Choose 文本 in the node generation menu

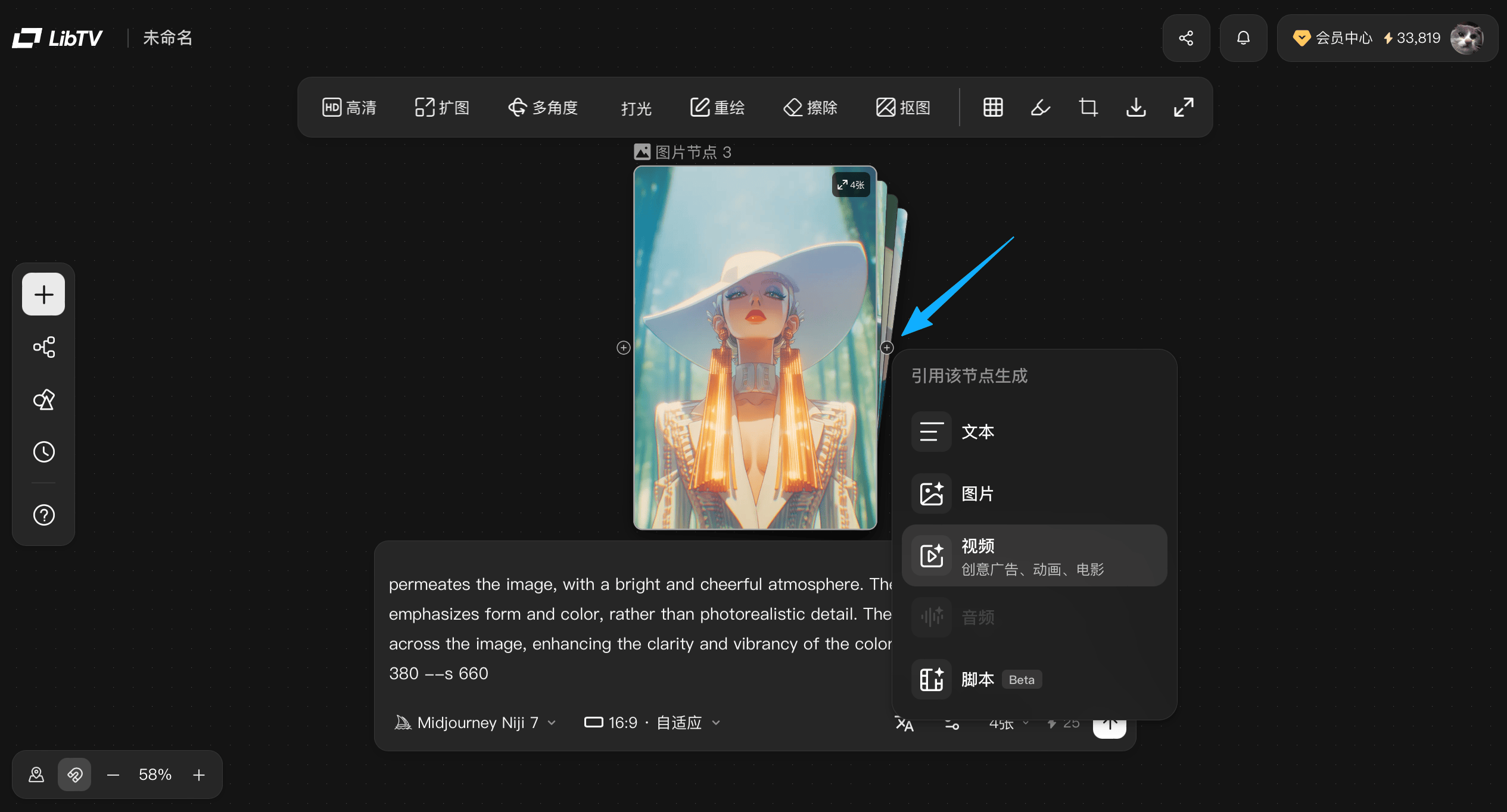pyautogui.click(x=1034, y=432)
